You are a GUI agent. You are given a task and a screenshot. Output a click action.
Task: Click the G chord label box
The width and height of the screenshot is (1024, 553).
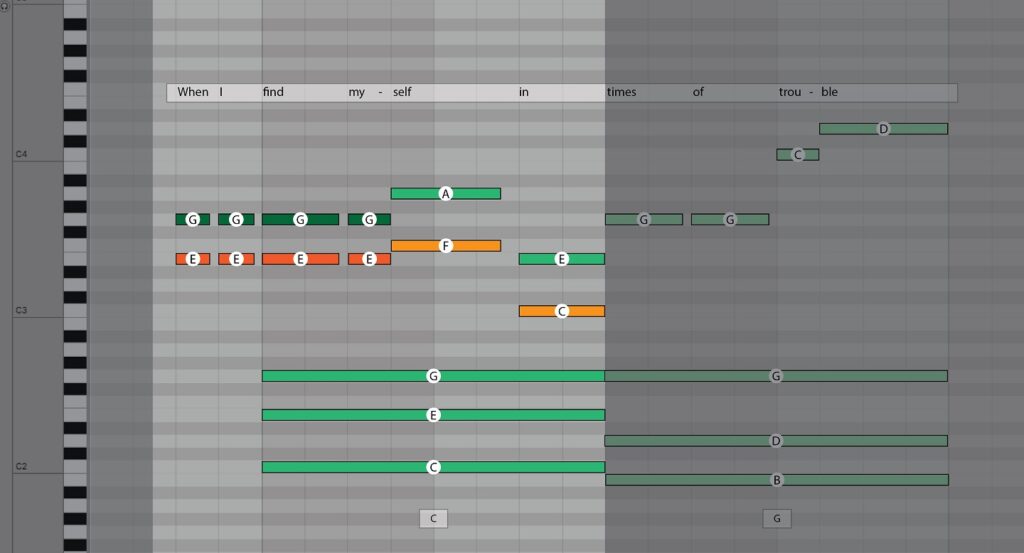coord(776,518)
